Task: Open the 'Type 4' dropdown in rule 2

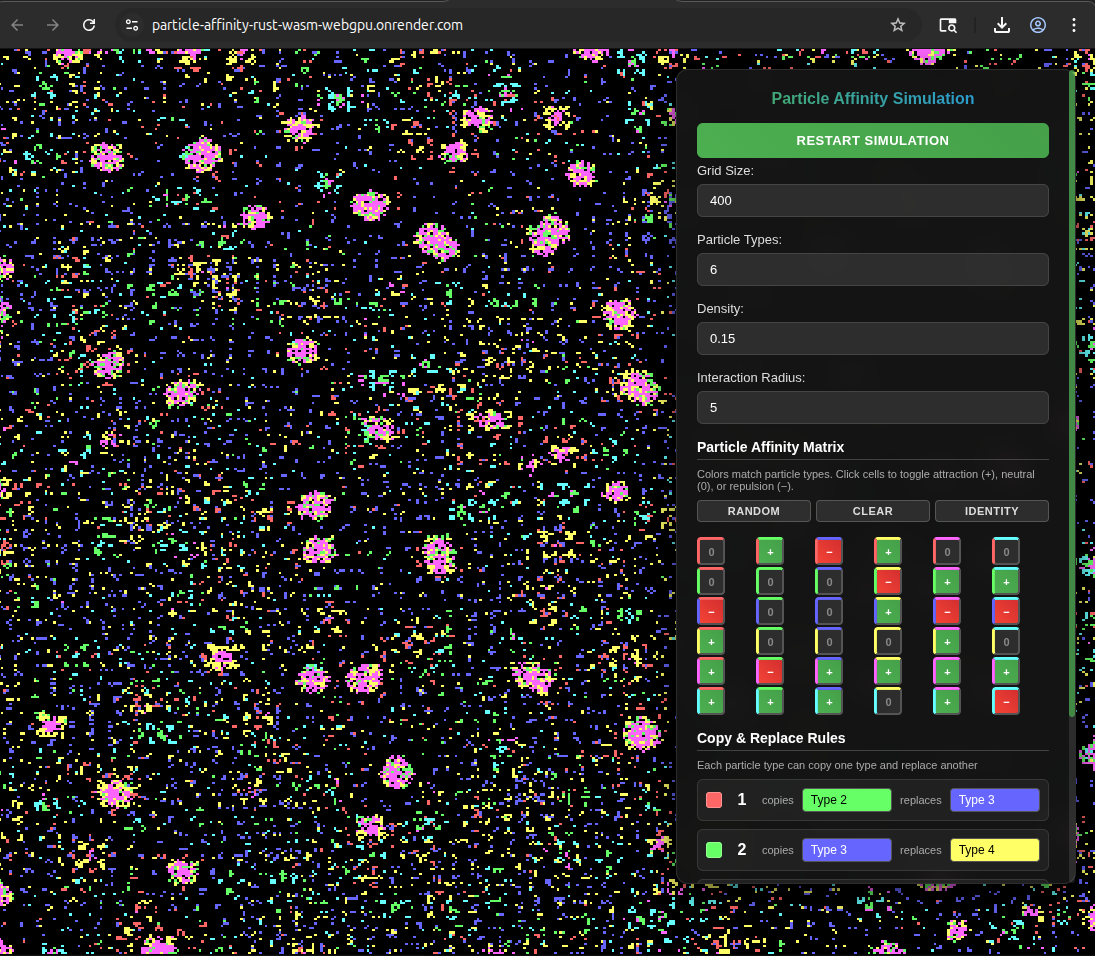Action: coord(994,849)
